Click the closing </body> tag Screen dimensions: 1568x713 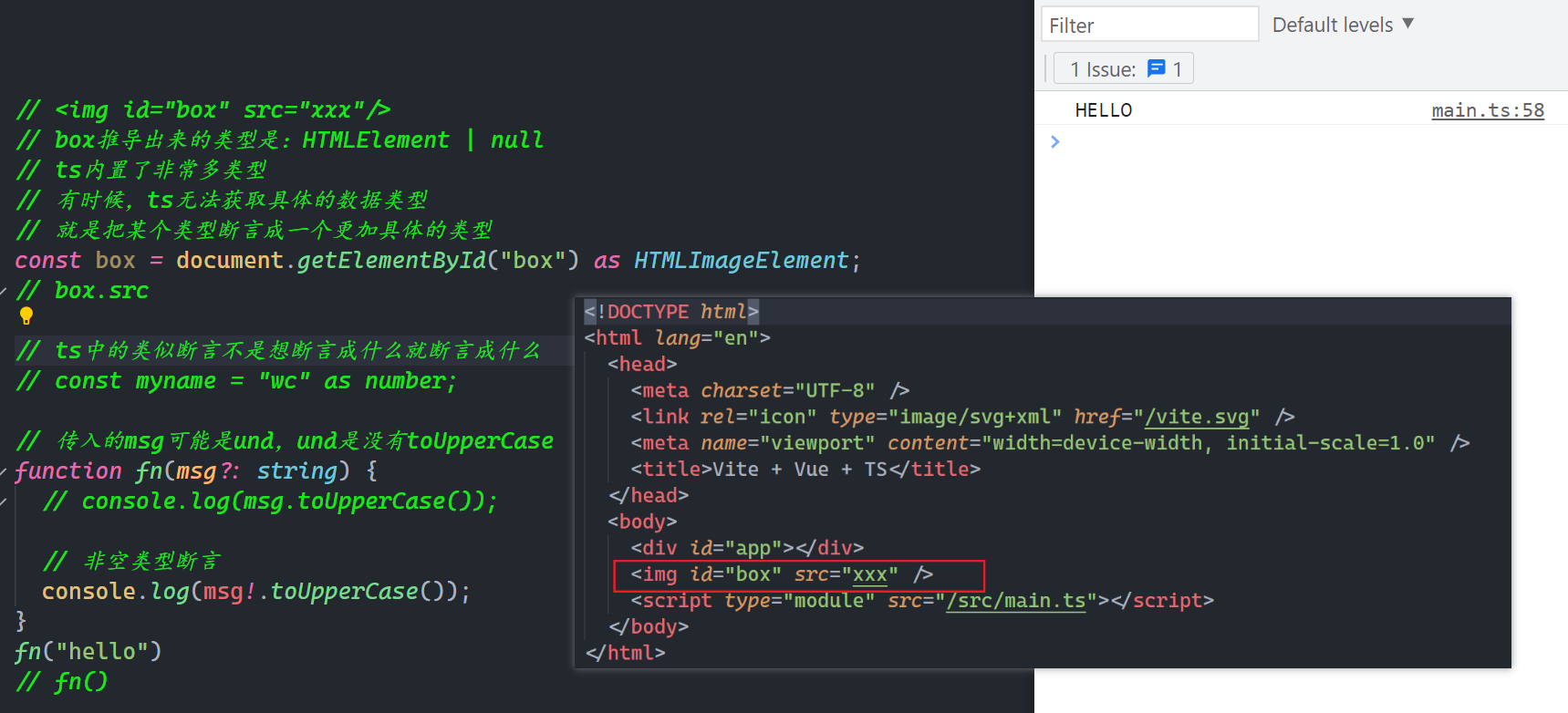[649, 627]
